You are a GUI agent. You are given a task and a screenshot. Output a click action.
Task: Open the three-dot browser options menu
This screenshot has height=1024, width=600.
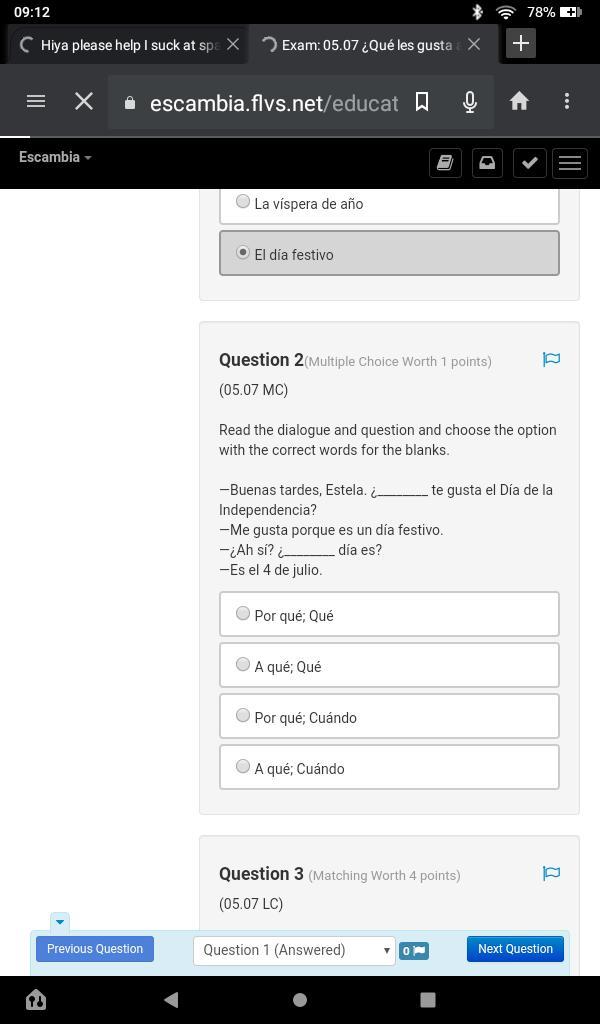(x=567, y=101)
